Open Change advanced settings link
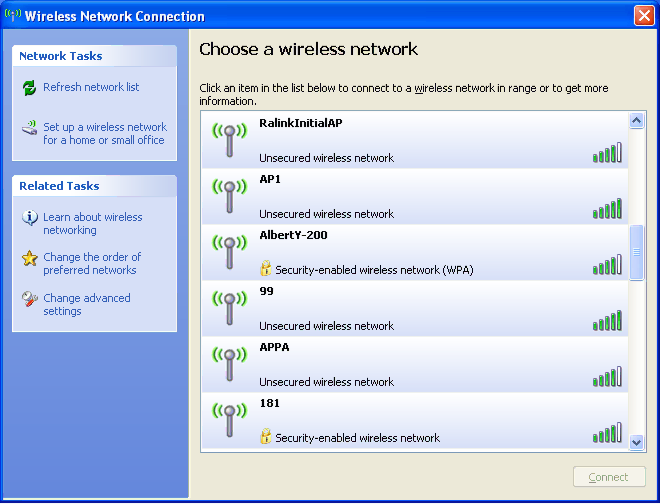This screenshot has width=660, height=504. coord(87,304)
